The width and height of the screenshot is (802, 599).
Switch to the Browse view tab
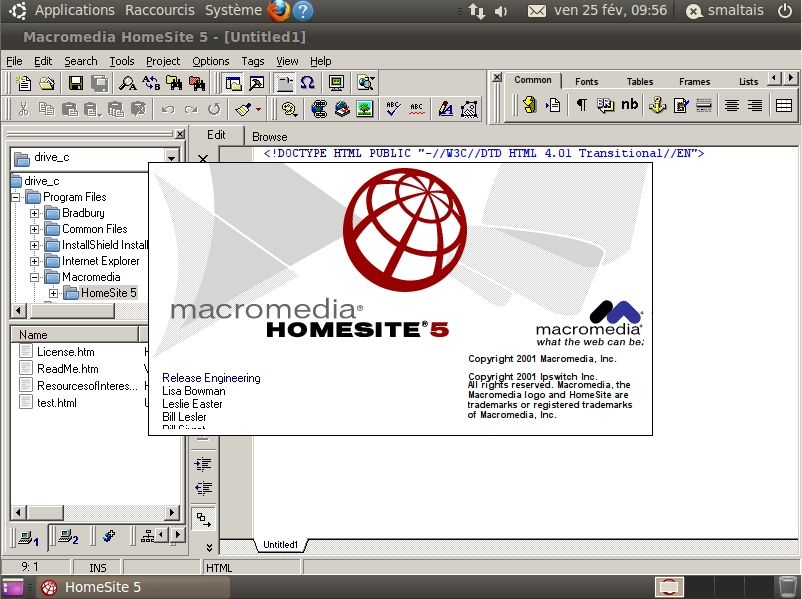click(x=269, y=137)
